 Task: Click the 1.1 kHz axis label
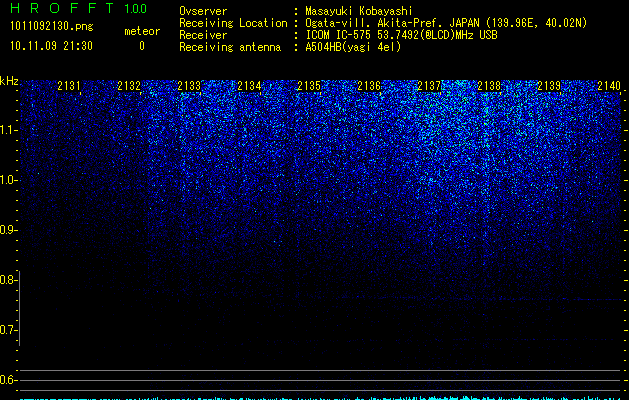tap(8, 130)
